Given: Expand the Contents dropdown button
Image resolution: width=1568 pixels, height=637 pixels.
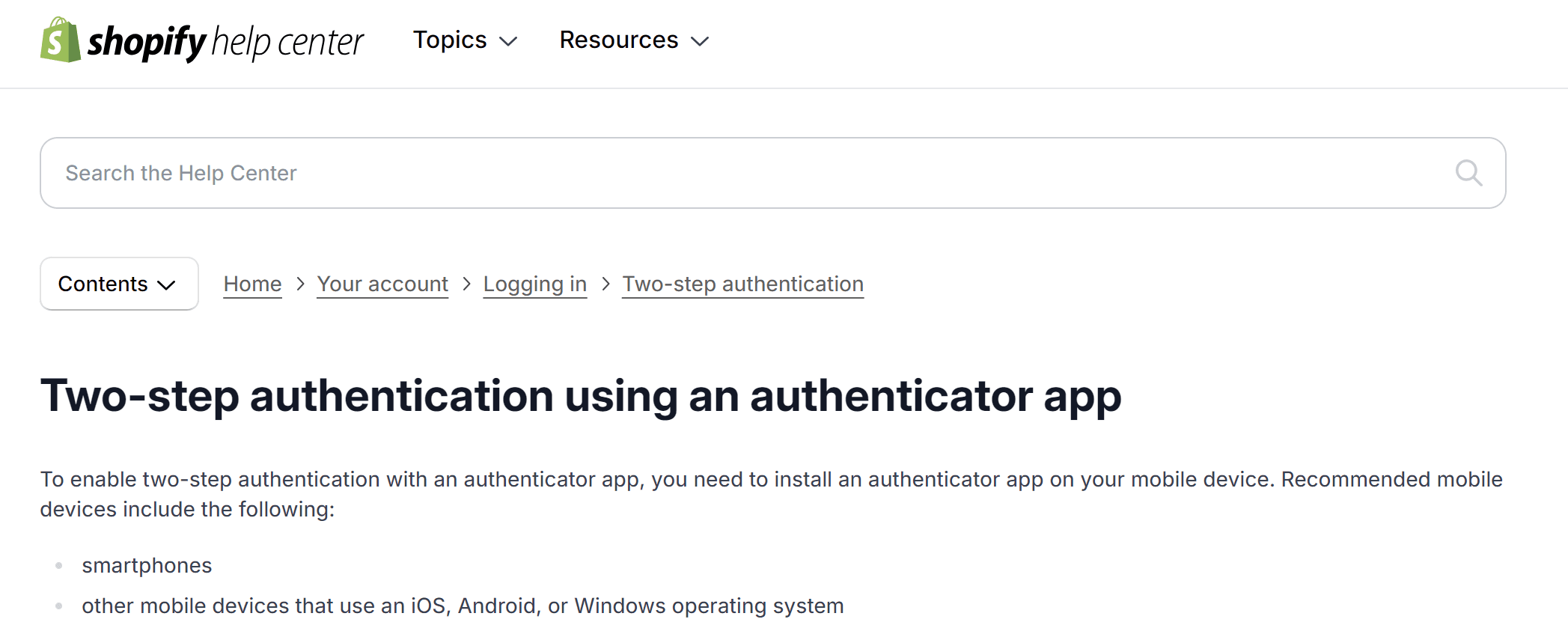Looking at the screenshot, I should click(x=119, y=284).
